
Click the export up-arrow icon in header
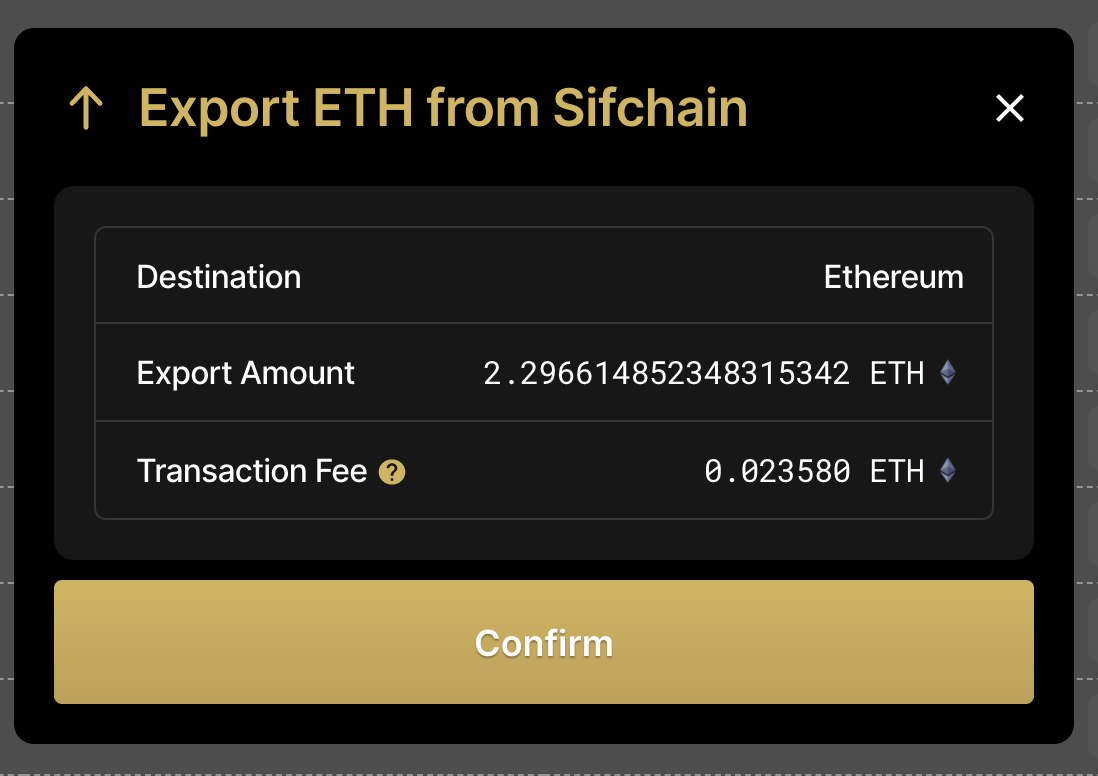coord(86,108)
